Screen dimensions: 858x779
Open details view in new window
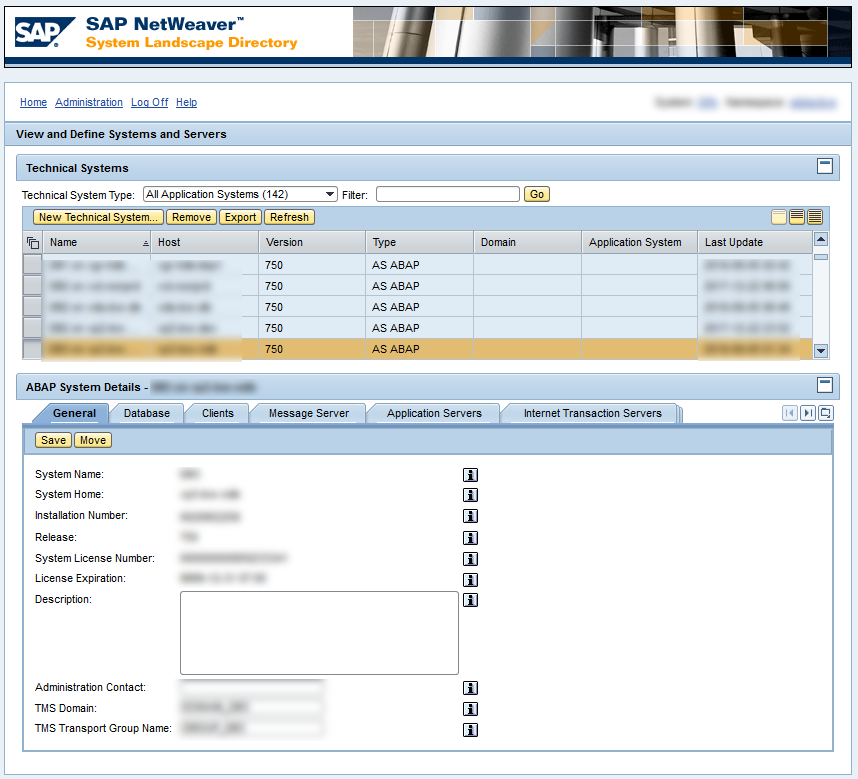824,412
